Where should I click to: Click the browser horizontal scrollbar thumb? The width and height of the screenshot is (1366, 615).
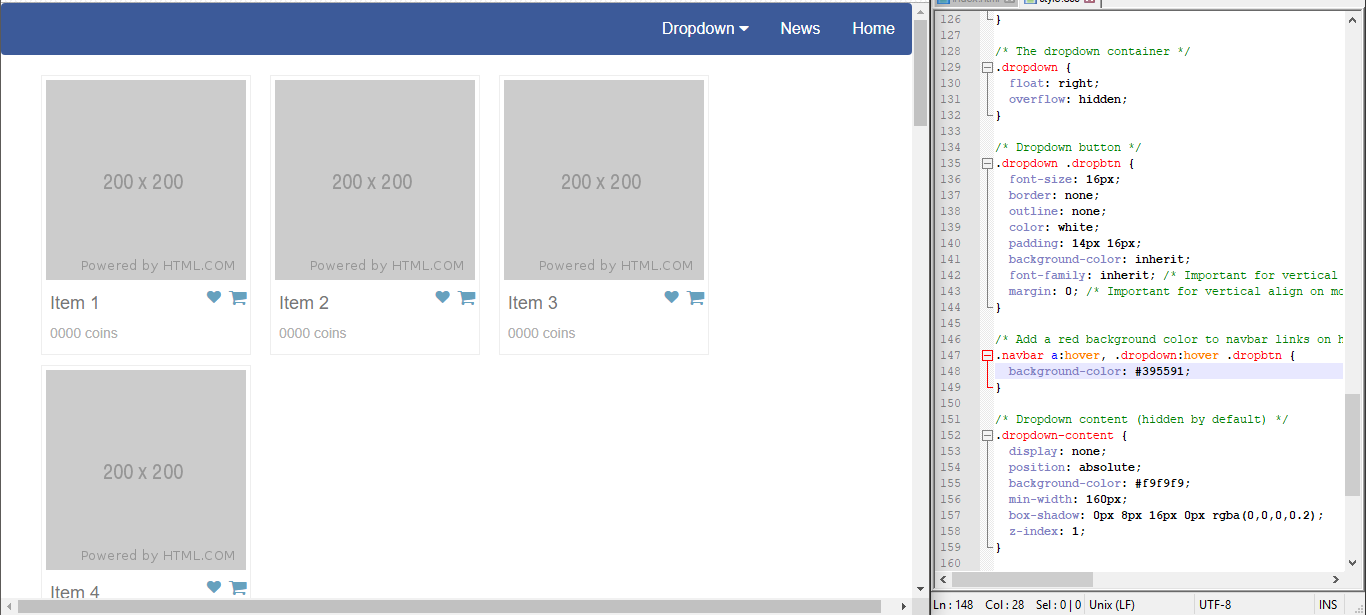[x=449, y=606]
